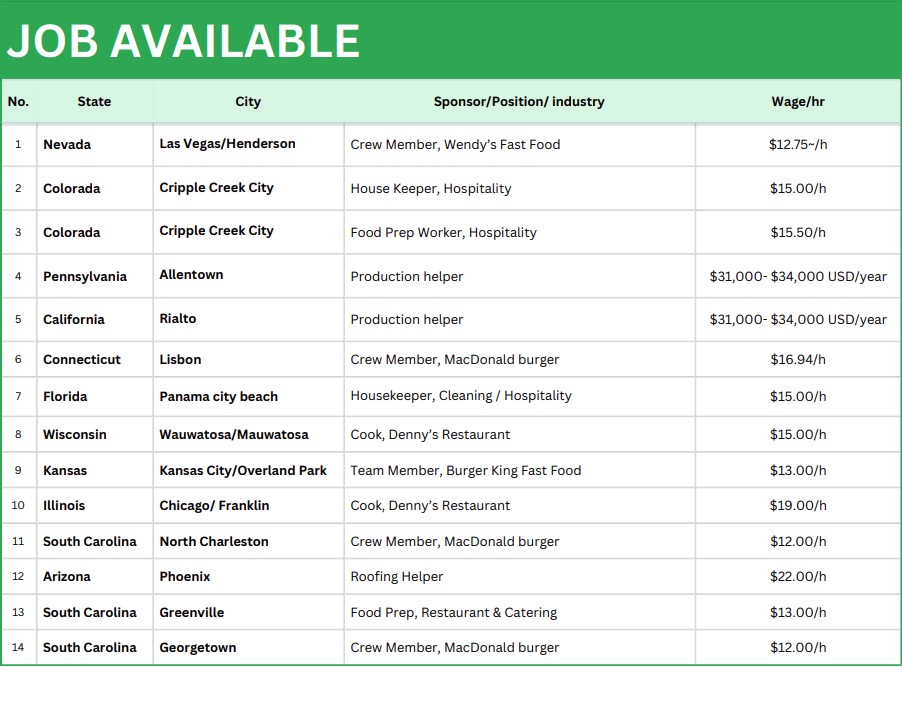This screenshot has height=708, width=902.
Task: Select the Georgetown city cell
Action: (197, 648)
